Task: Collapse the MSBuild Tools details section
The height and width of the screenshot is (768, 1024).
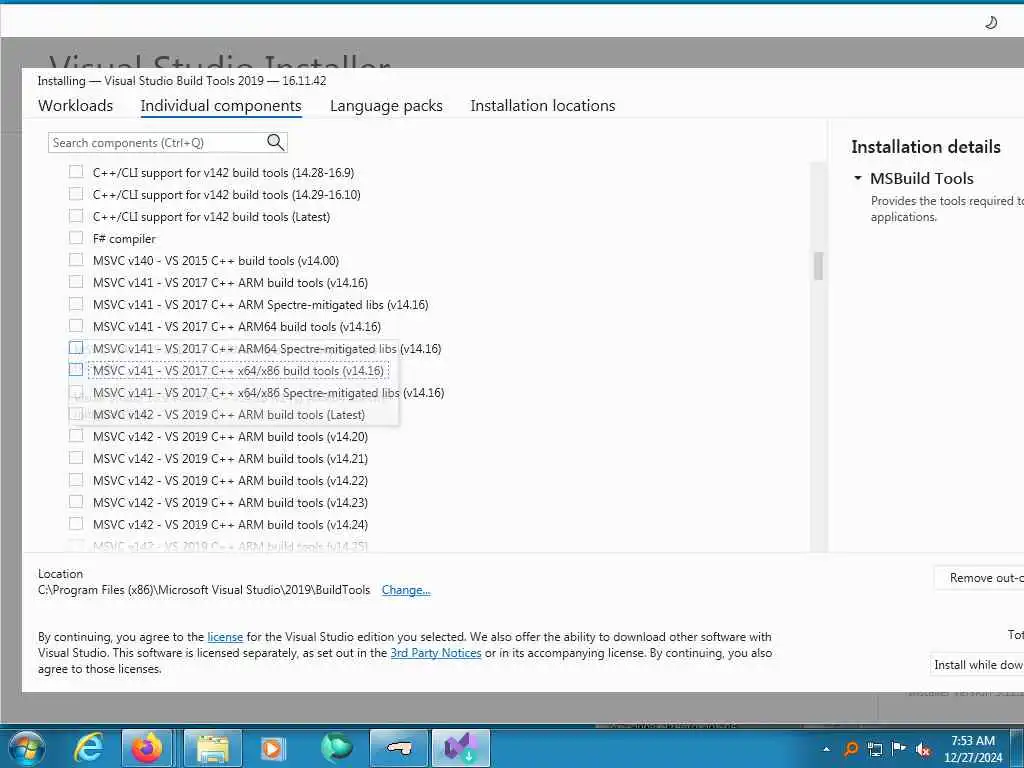Action: click(x=858, y=178)
